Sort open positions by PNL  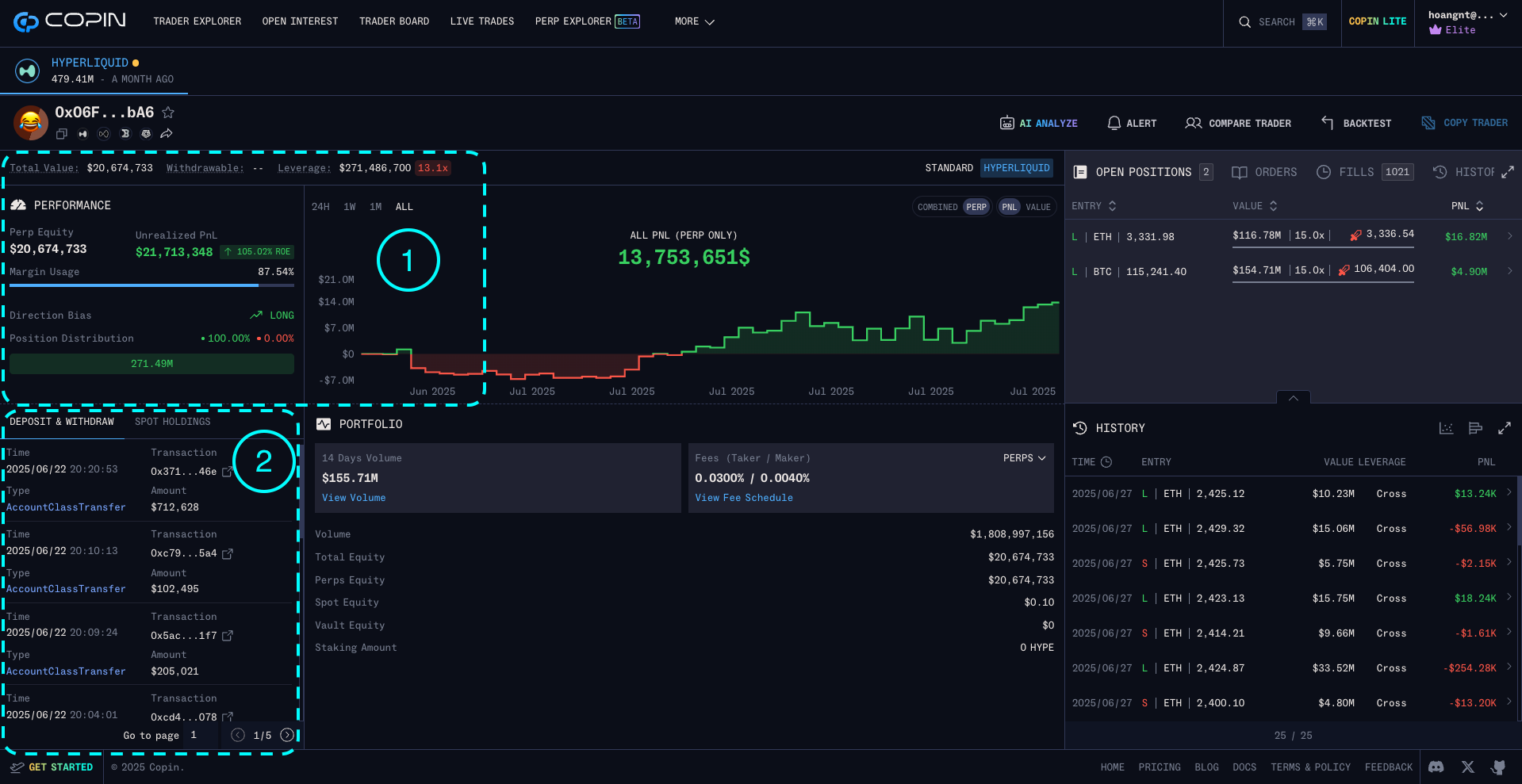point(1467,206)
